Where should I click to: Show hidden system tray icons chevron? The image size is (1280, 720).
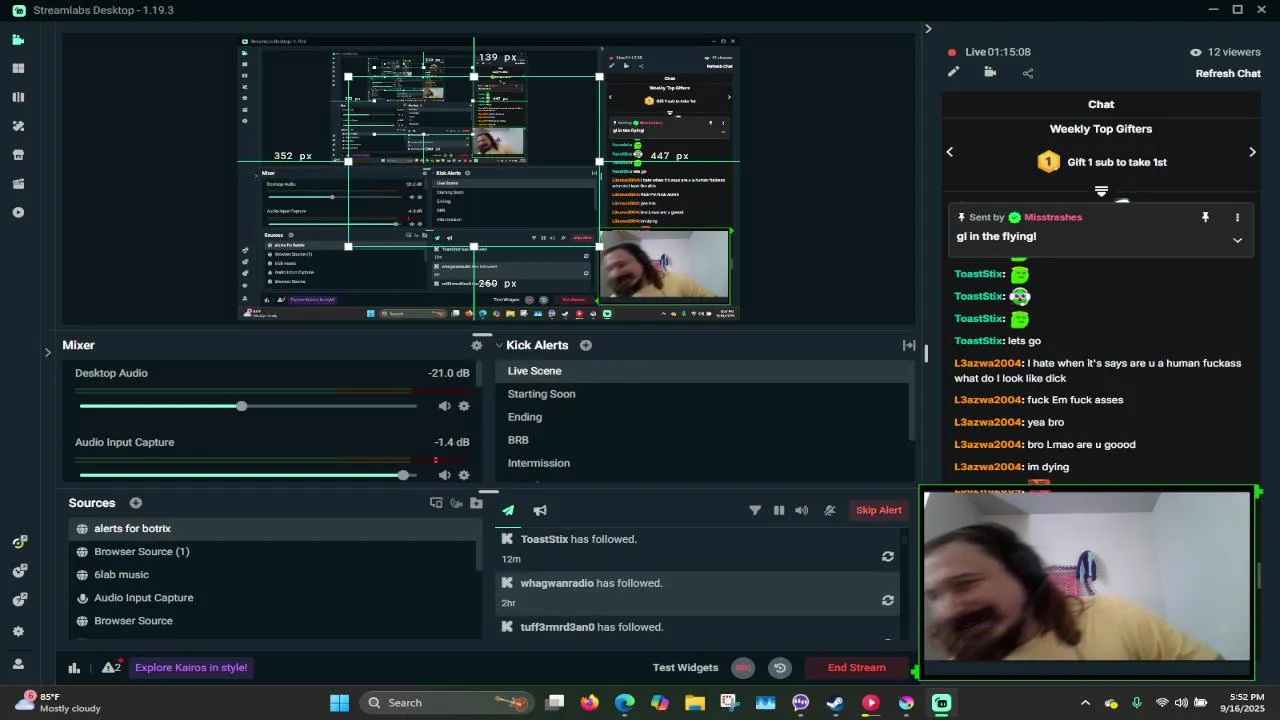(x=1085, y=703)
